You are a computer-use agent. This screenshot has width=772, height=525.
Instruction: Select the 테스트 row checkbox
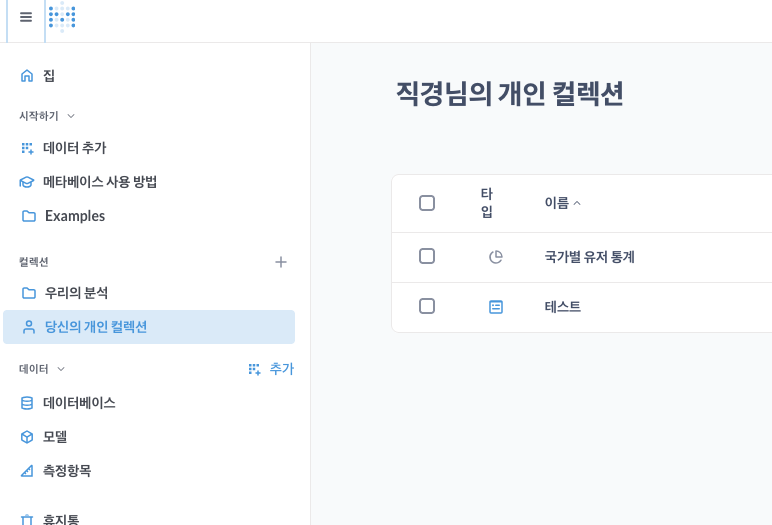tap(427, 306)
